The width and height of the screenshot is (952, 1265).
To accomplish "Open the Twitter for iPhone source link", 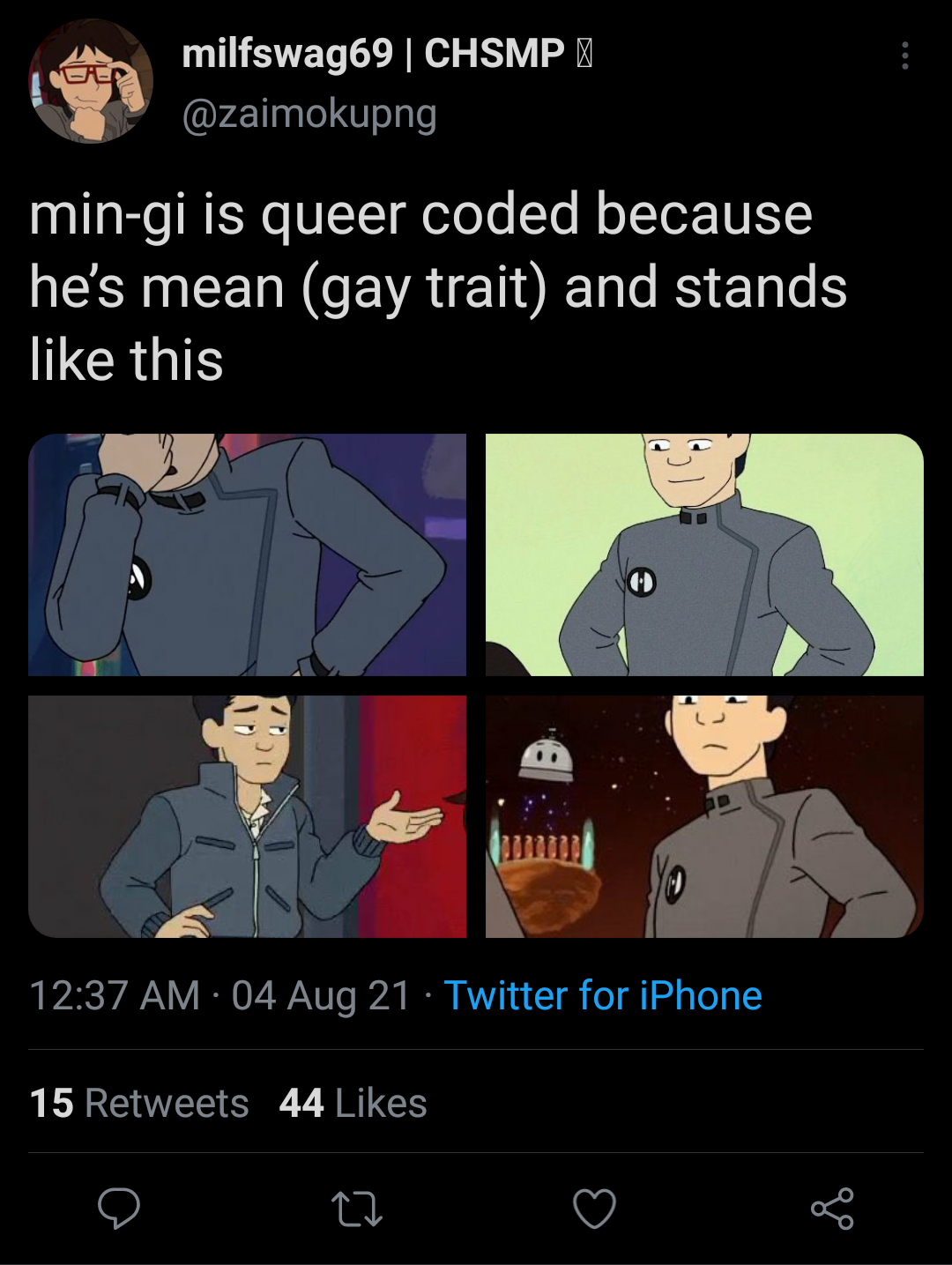I will (x=603, y=996).
